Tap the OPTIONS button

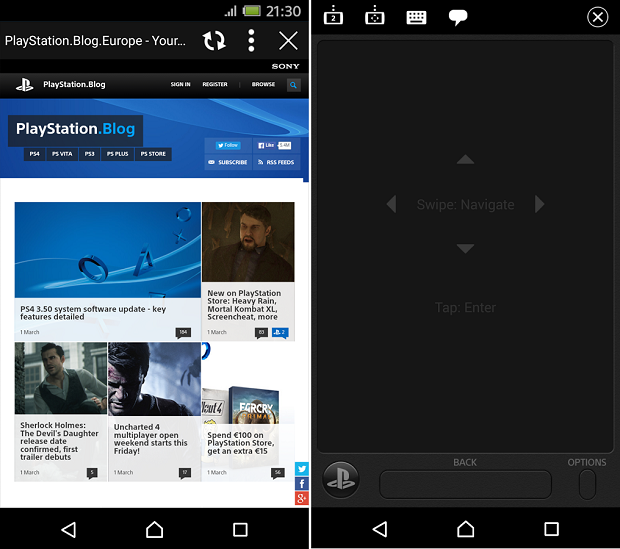587,485
